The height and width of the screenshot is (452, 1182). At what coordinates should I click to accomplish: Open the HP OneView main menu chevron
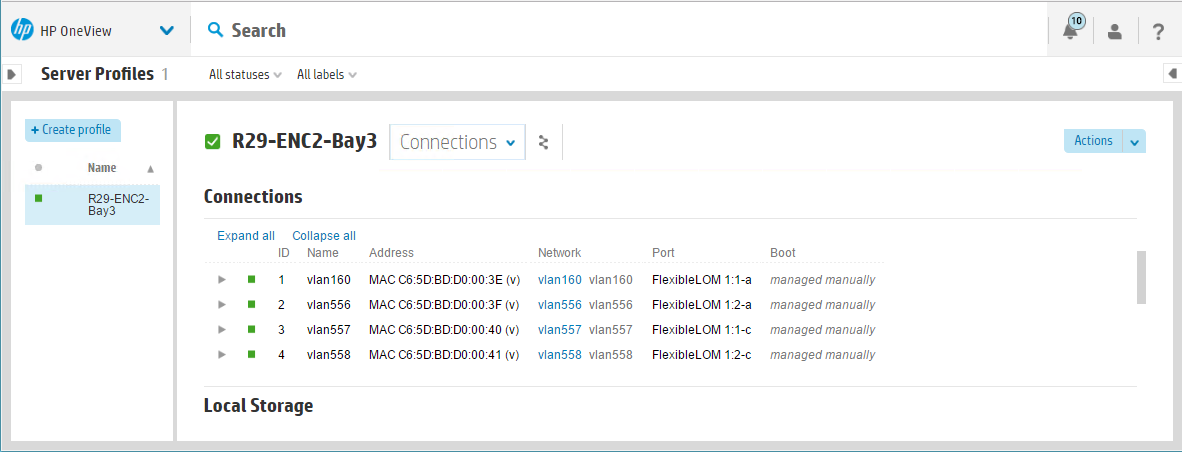point(167,31)
